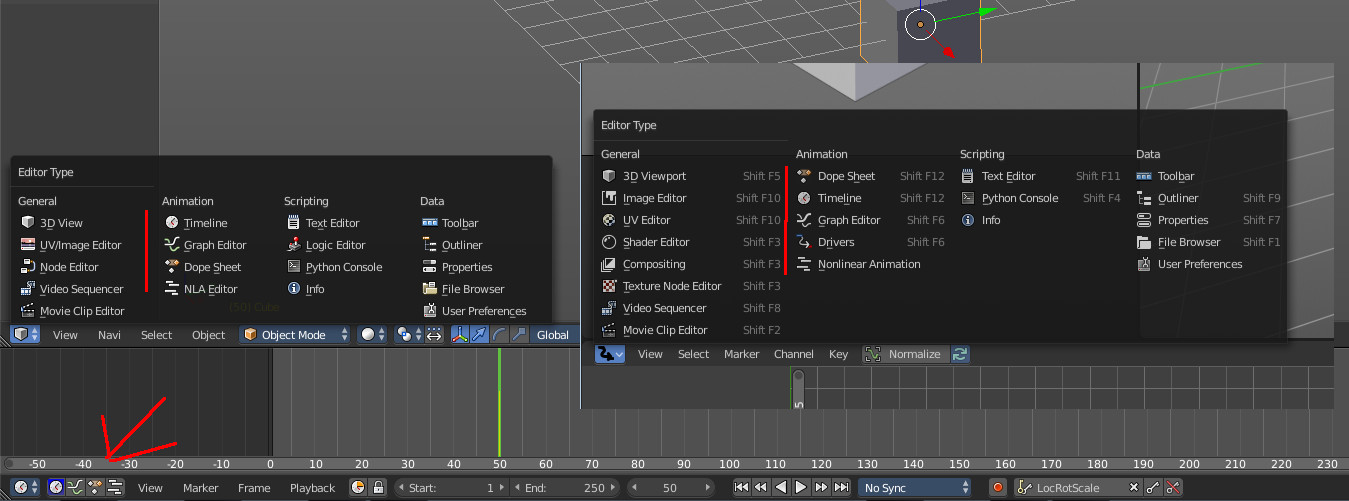Screen dimensions: 1349x501
Task: Open Playback menu in timeline header
Action: pos(312,488)
